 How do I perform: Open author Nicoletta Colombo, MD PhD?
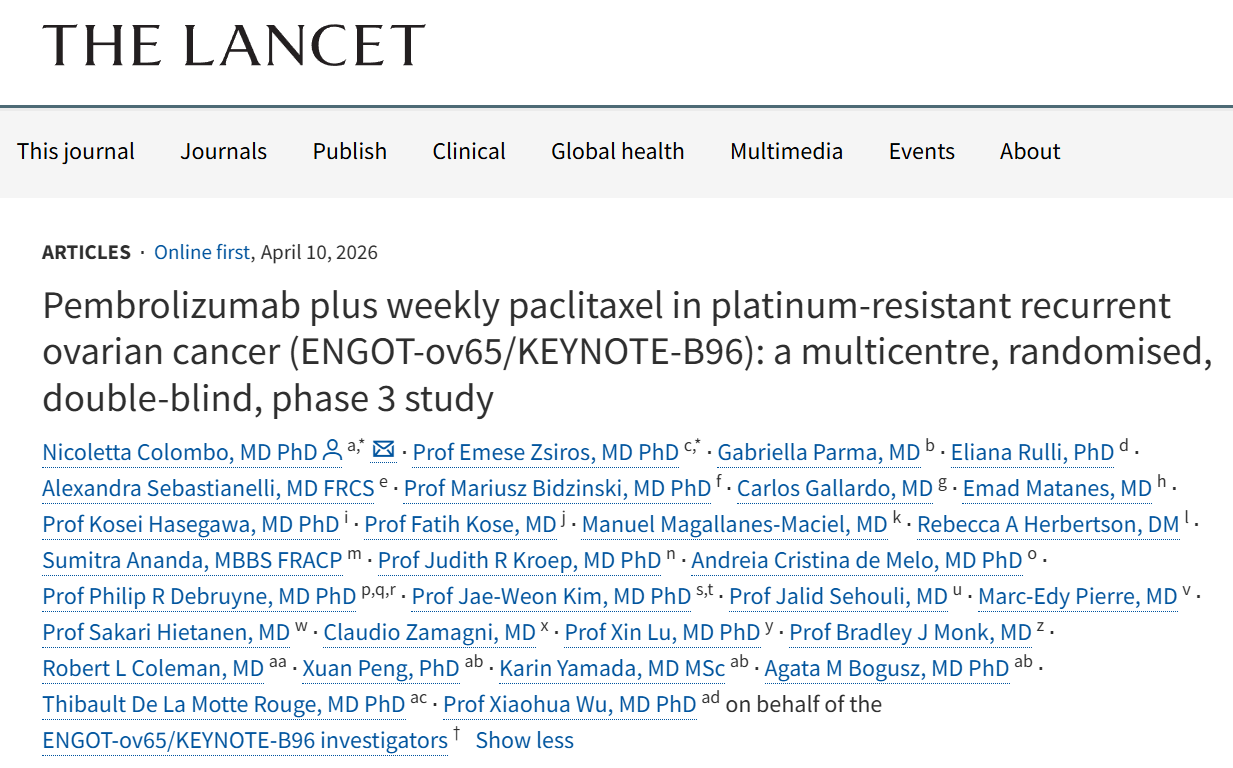[179, 453]
